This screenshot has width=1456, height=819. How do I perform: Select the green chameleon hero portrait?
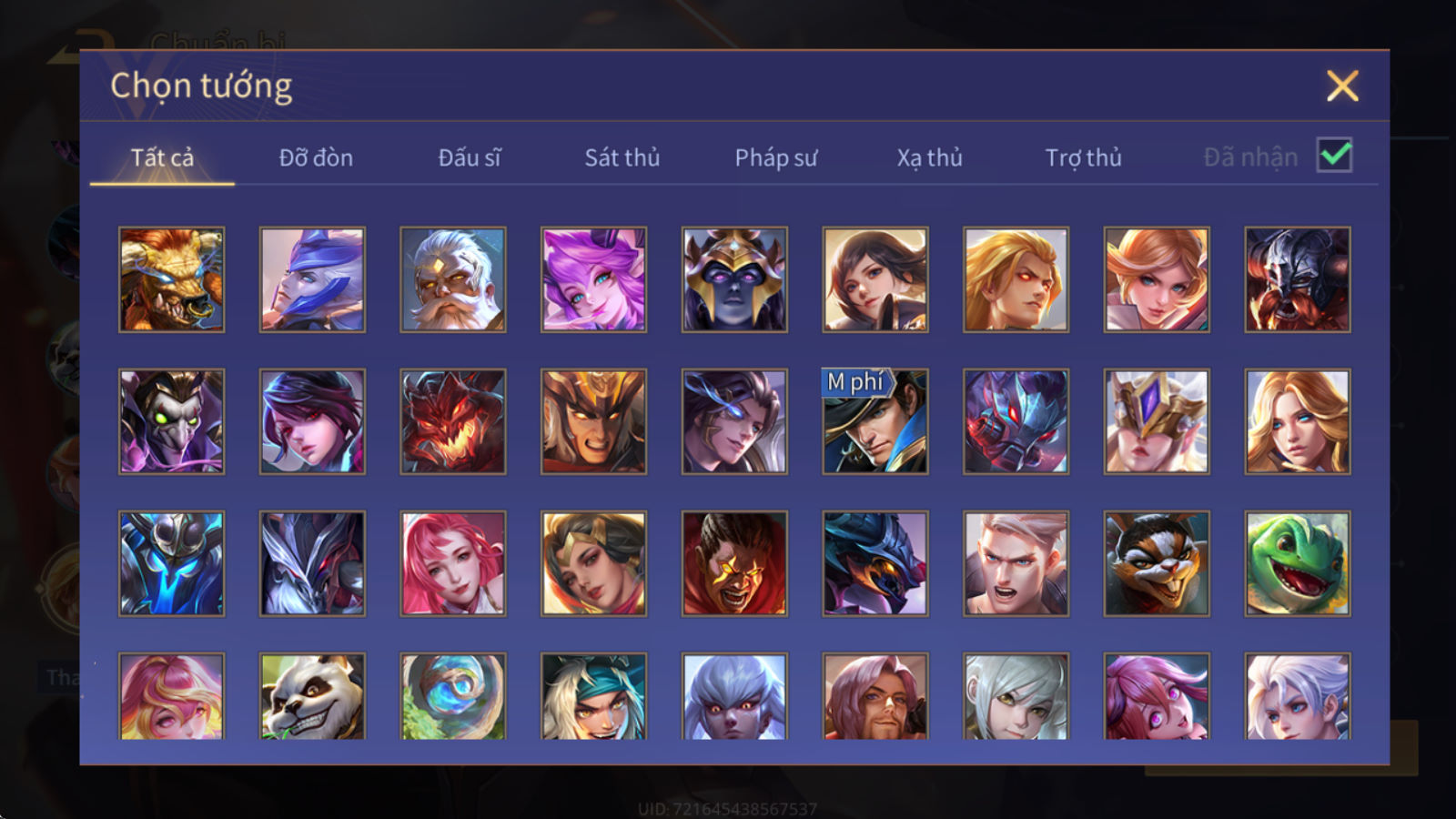click(x=1298, y=563)
